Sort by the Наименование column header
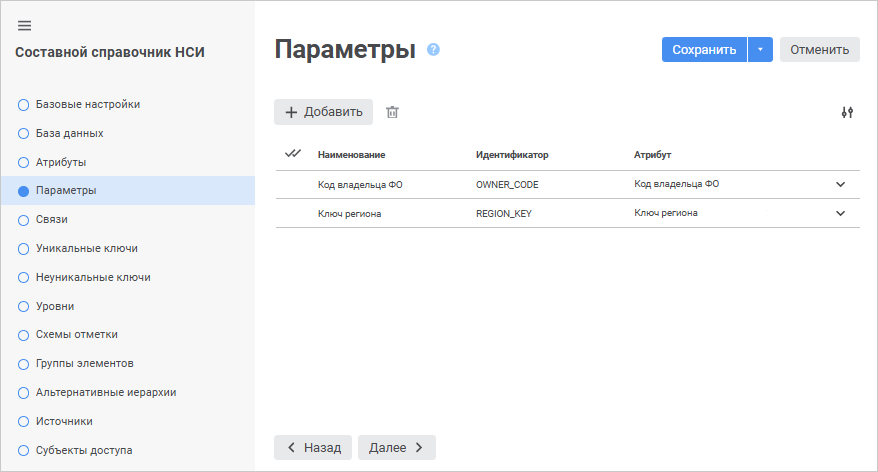 (x=351, y=155)
